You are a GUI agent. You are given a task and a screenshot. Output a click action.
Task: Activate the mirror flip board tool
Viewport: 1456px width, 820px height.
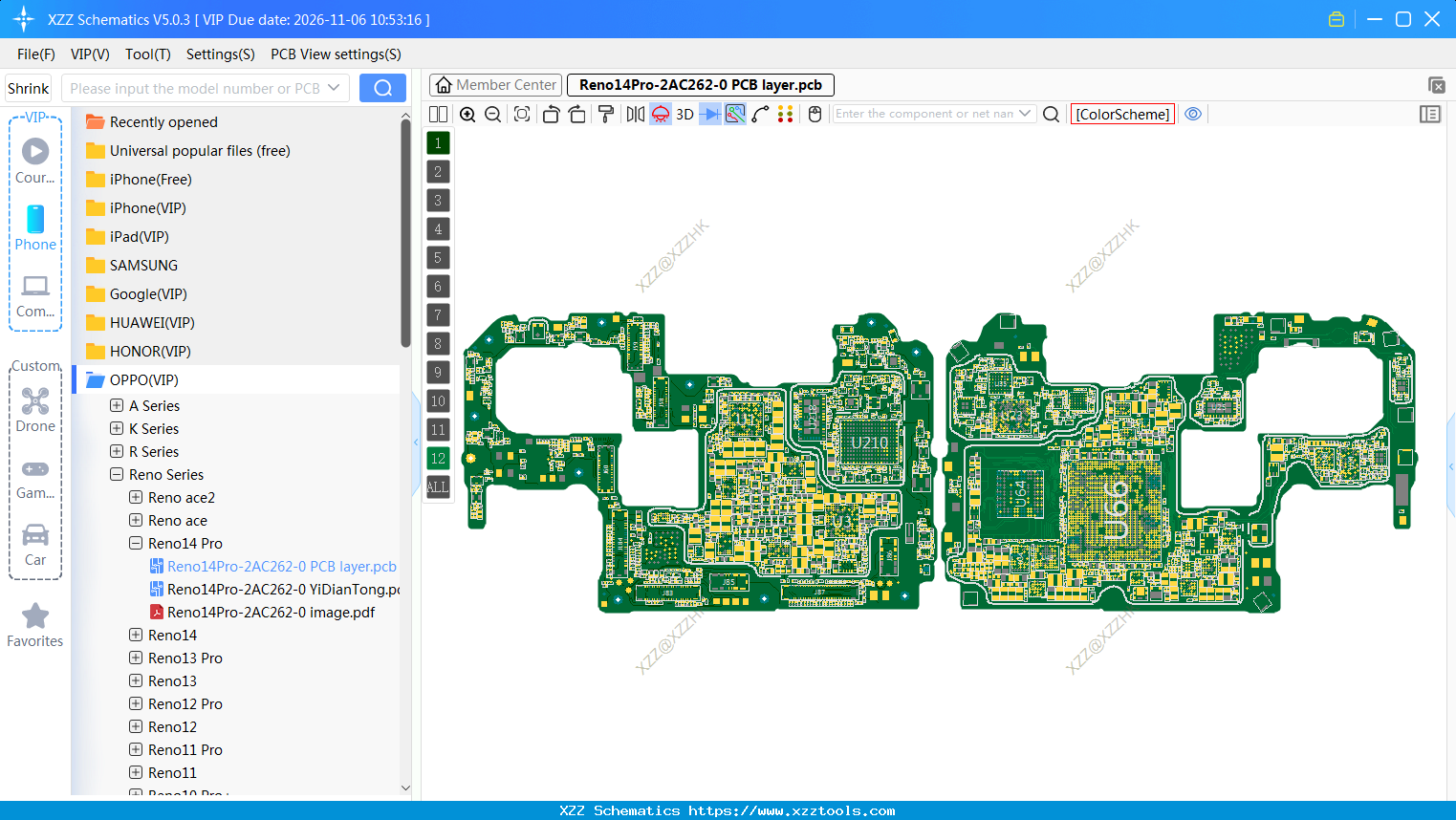(634, 114)
